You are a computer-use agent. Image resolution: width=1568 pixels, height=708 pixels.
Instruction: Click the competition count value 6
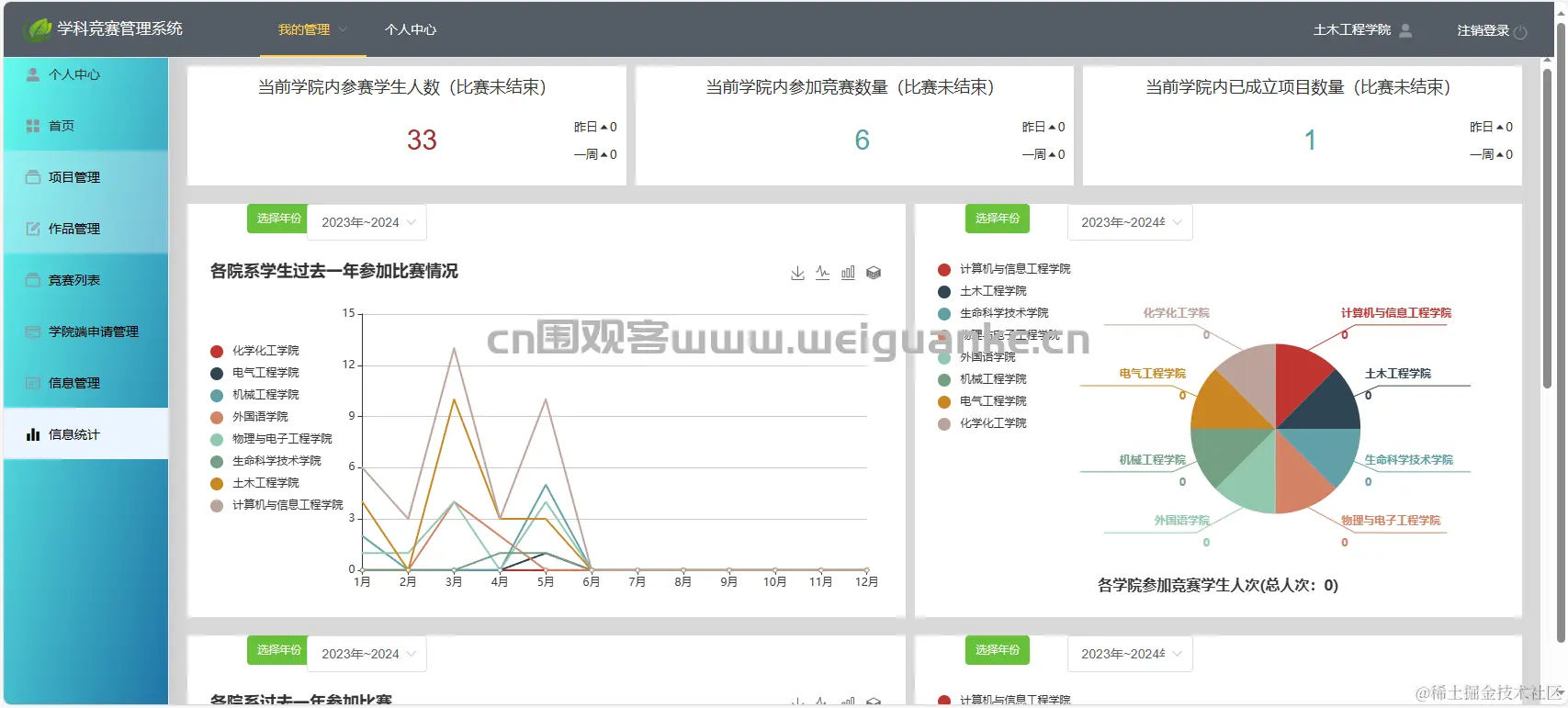tap(862, 140)
